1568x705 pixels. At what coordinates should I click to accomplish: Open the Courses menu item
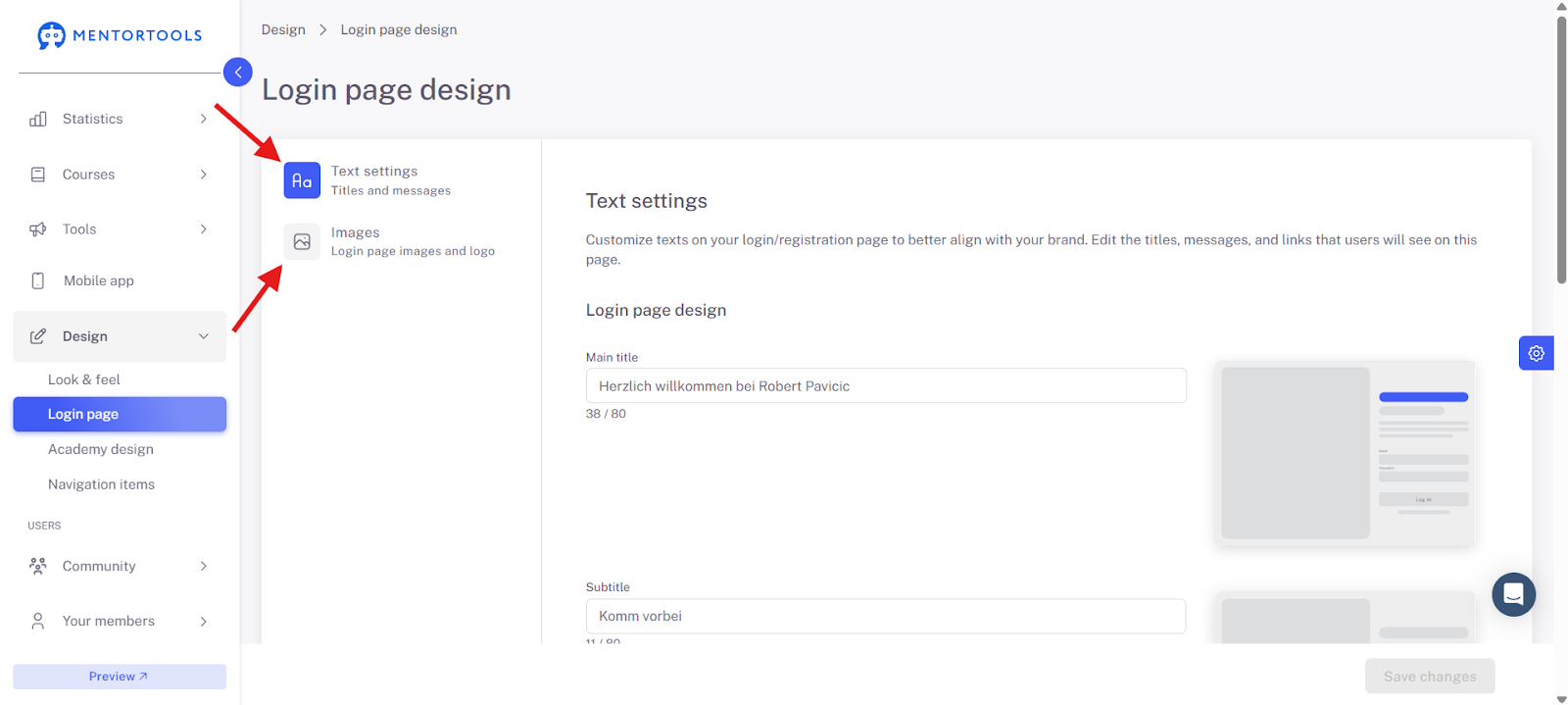[120, 175]
